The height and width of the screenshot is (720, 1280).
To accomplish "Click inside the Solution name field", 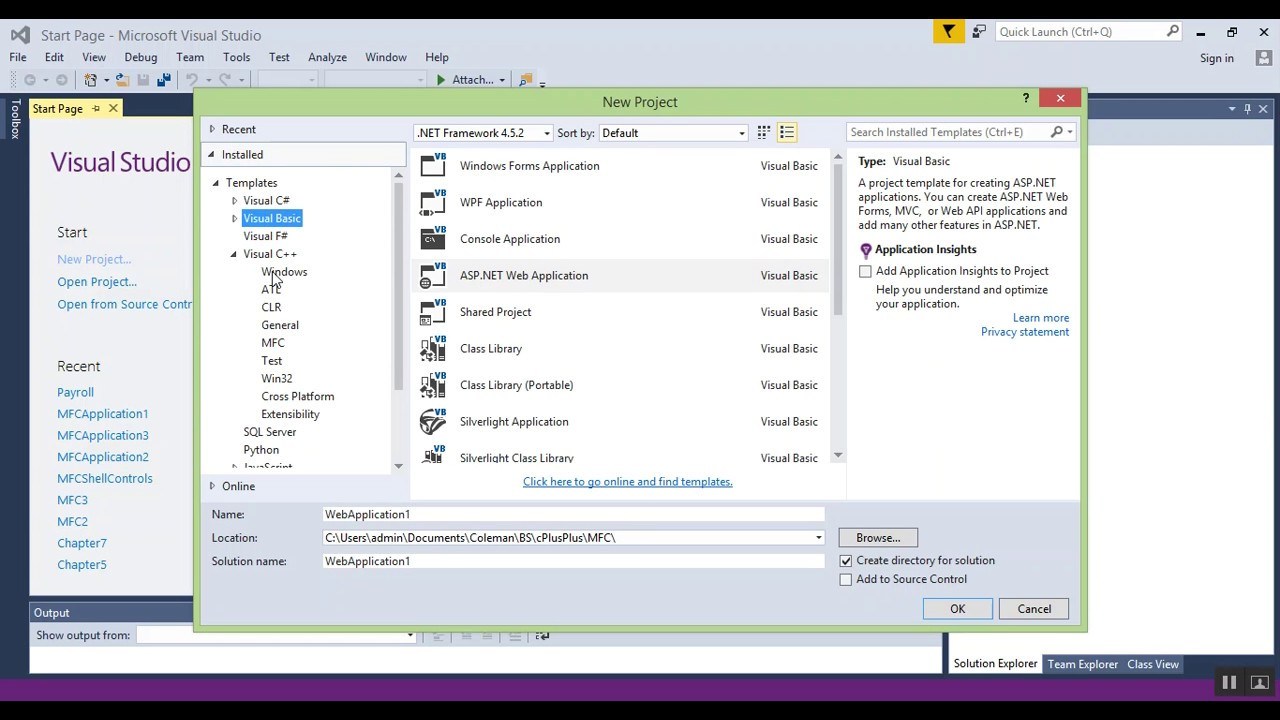I will 573,561.
